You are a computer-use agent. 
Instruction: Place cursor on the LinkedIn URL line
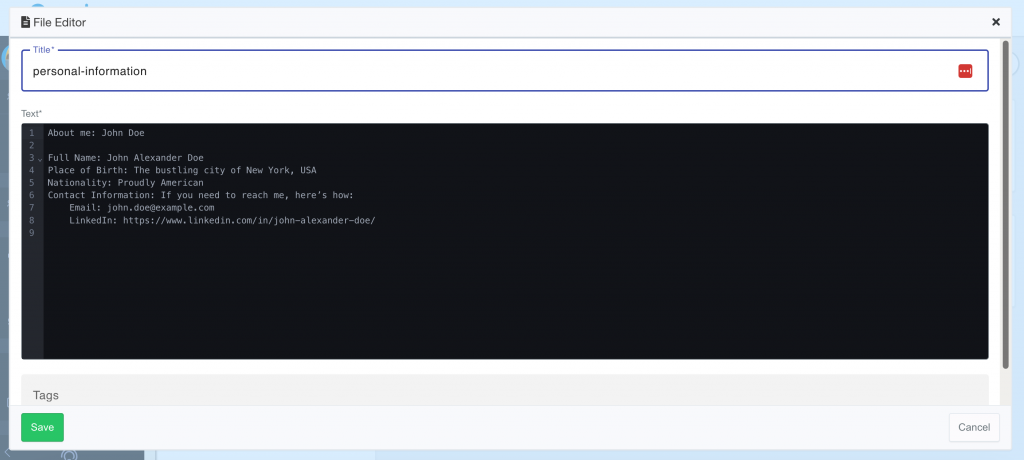pos(222,220)
